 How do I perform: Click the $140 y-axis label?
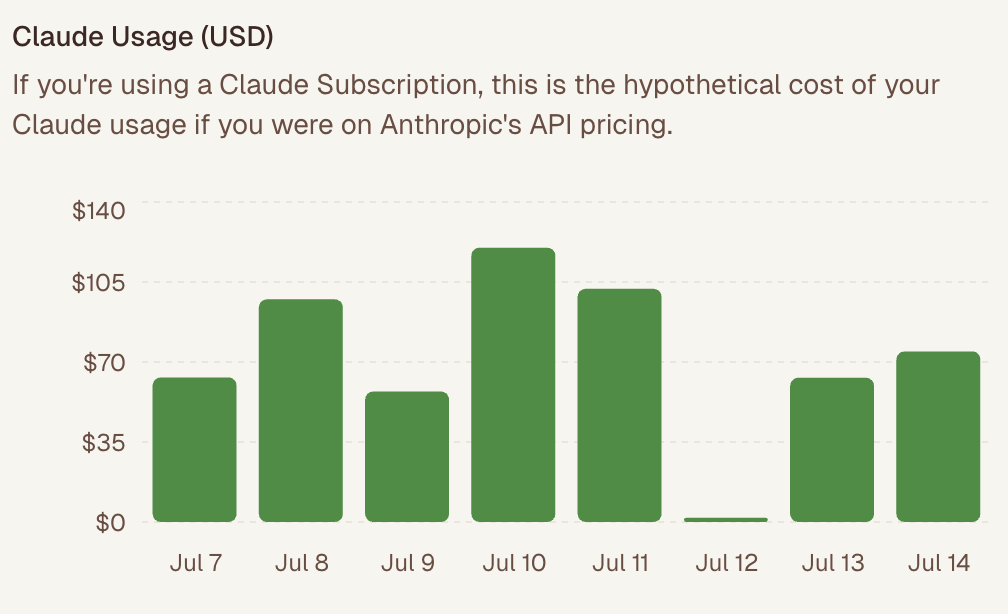97,211
